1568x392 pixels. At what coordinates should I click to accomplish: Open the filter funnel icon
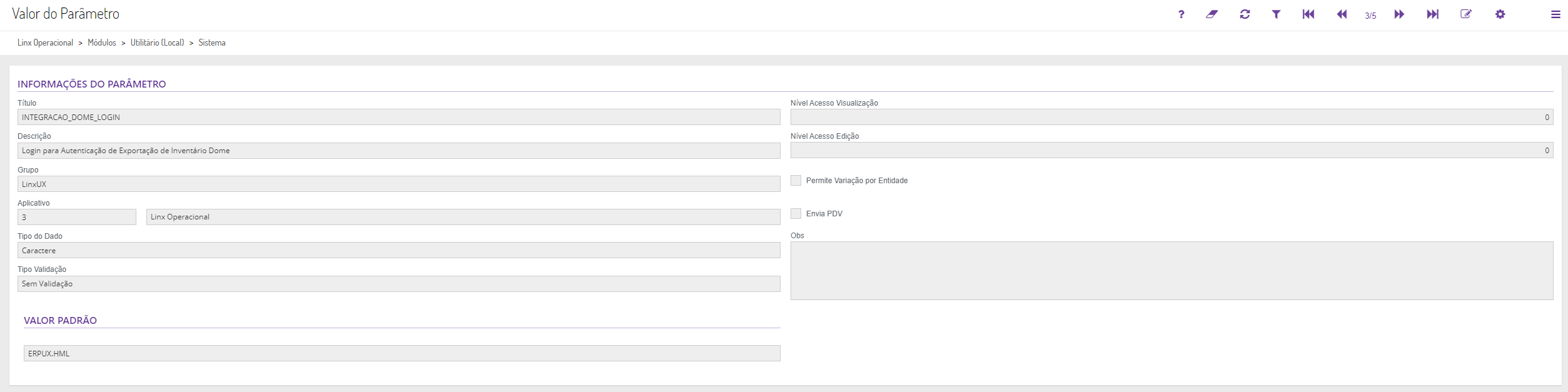[x=1276, y=14]
